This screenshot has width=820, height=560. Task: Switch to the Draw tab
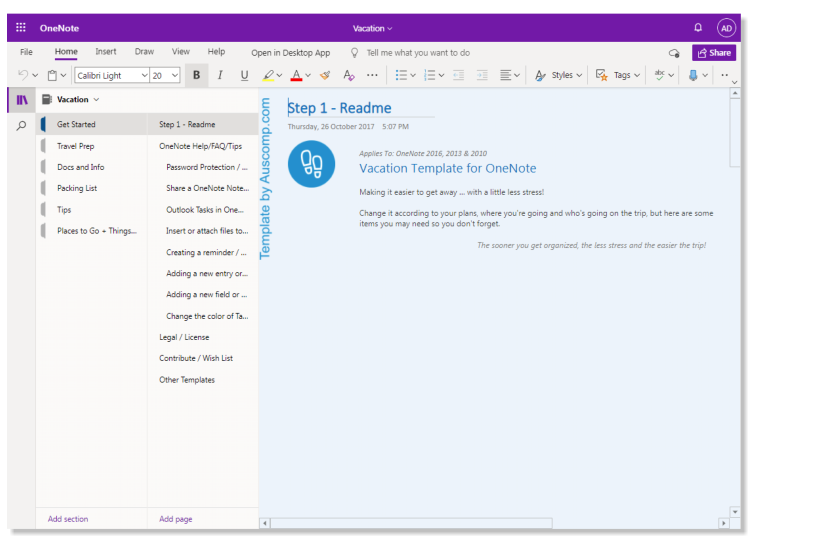(x=144, y=52)
